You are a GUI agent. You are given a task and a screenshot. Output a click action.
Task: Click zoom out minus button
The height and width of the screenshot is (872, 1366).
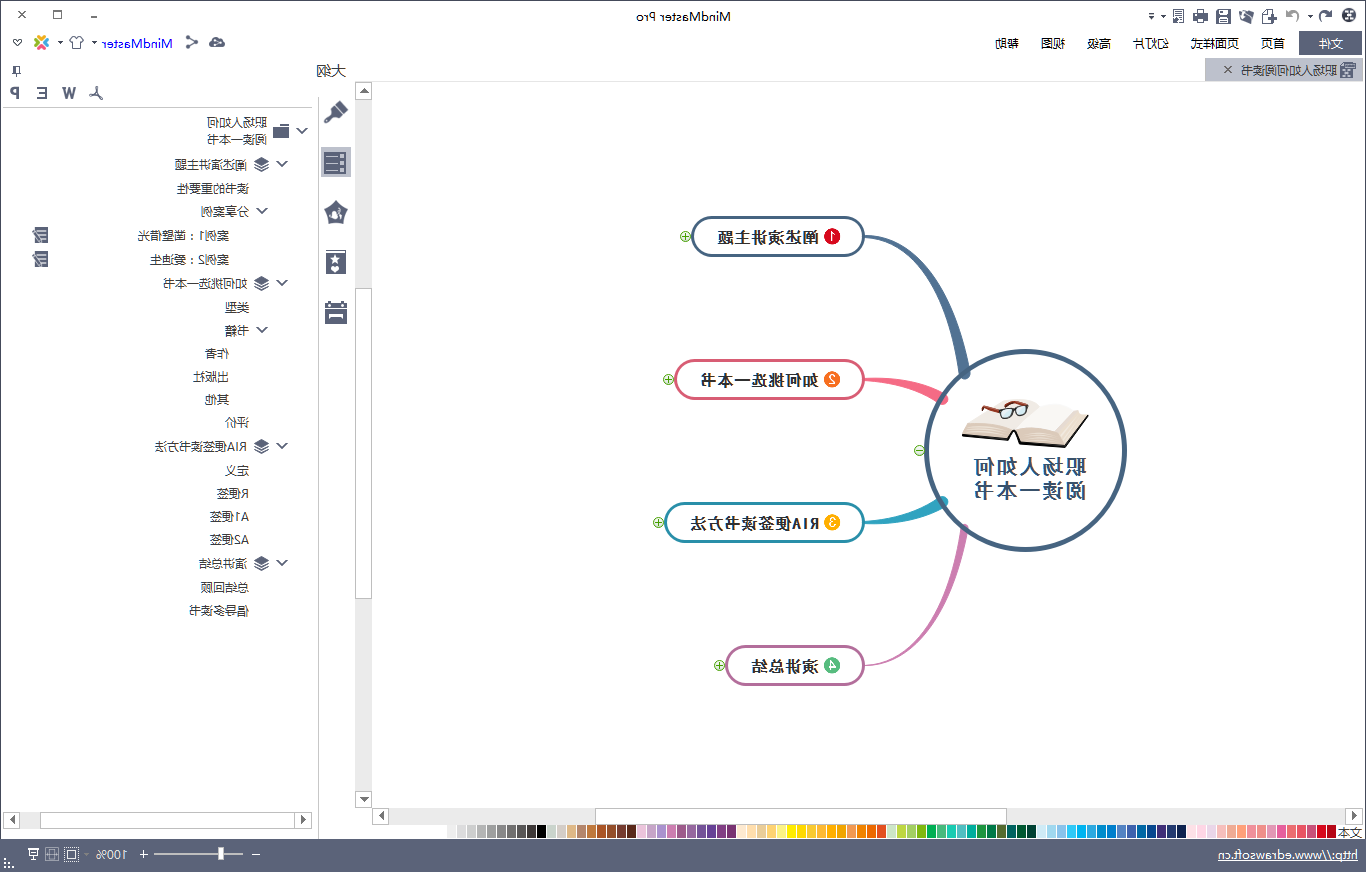click(x=256, y=854)
